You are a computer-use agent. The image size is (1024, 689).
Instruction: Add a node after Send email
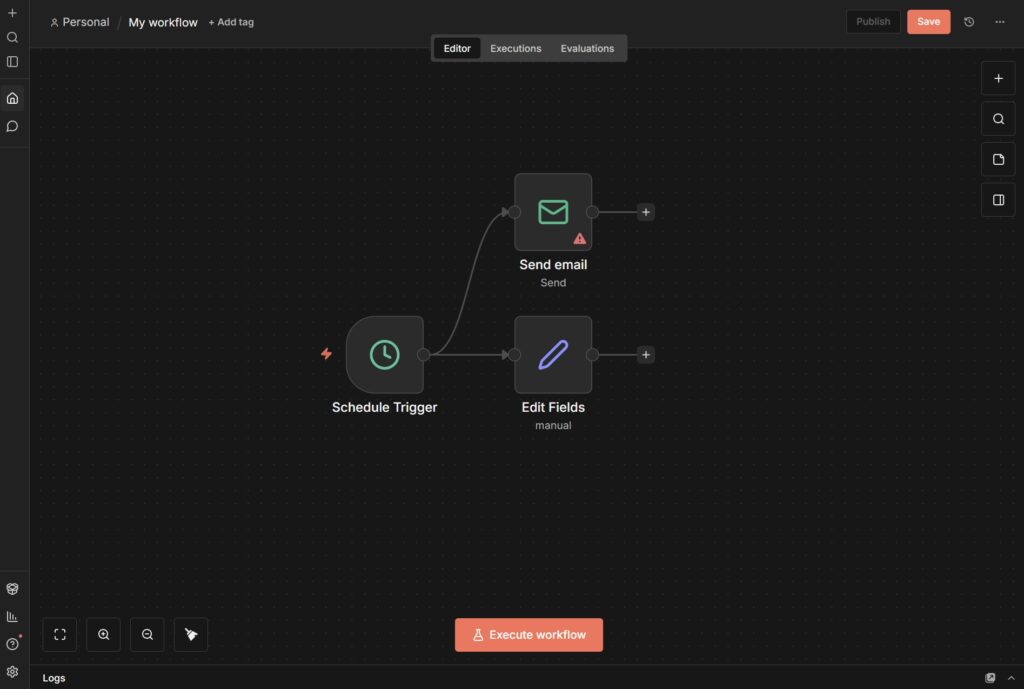pyautogui.click(x=646, y=212)
